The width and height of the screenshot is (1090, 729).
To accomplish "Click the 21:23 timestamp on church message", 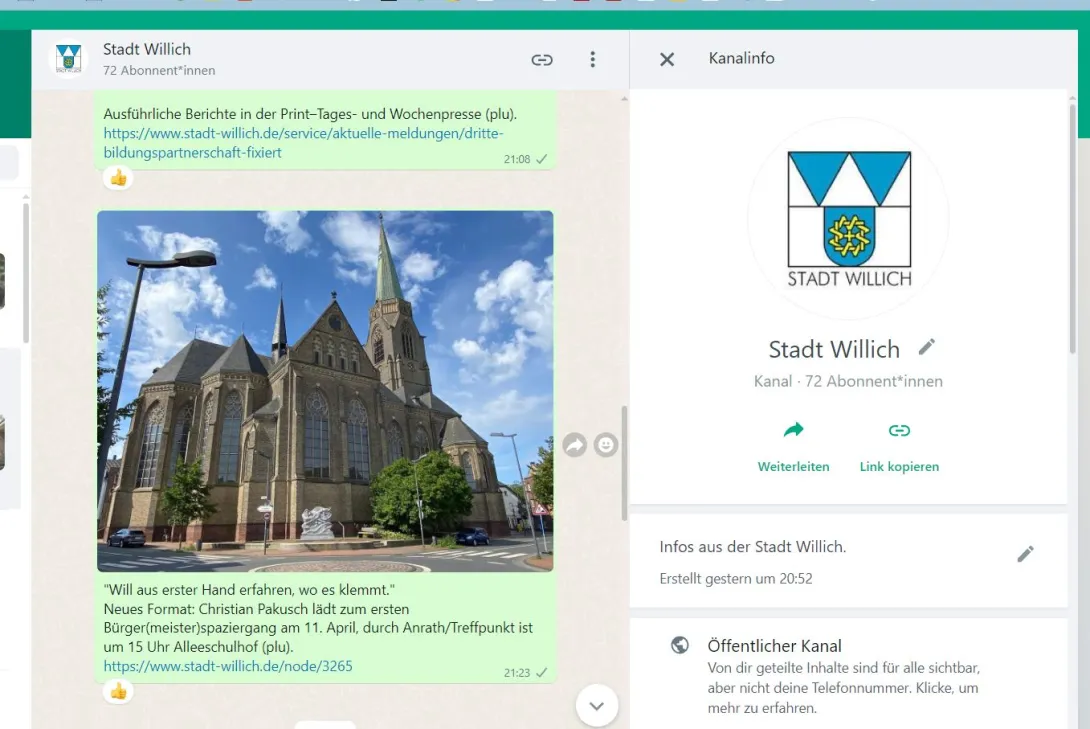I will pos(516,673).
